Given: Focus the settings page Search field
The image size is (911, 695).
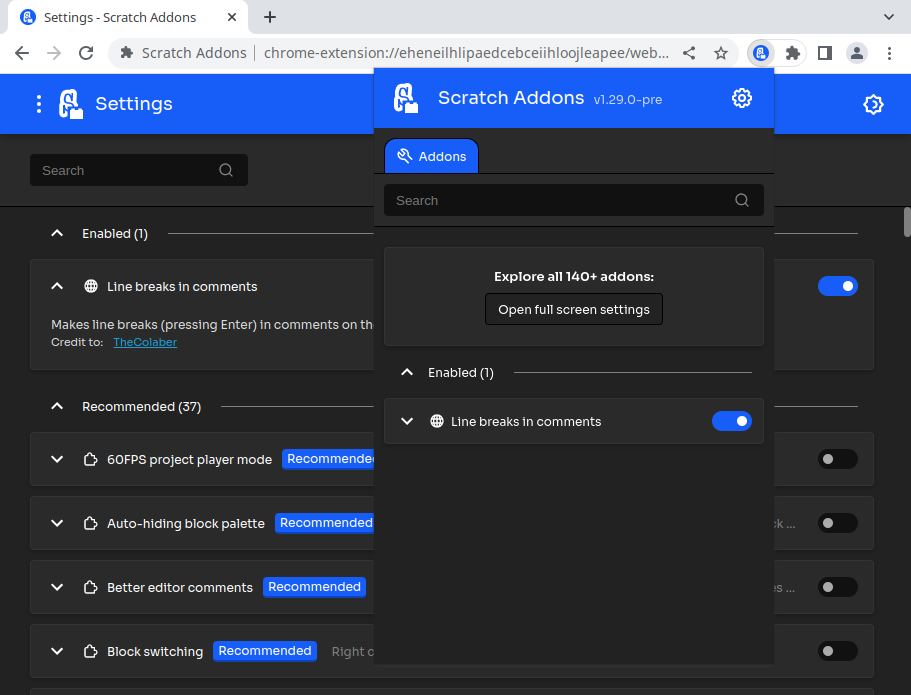Looking at the screenshot, I should 139,170.
